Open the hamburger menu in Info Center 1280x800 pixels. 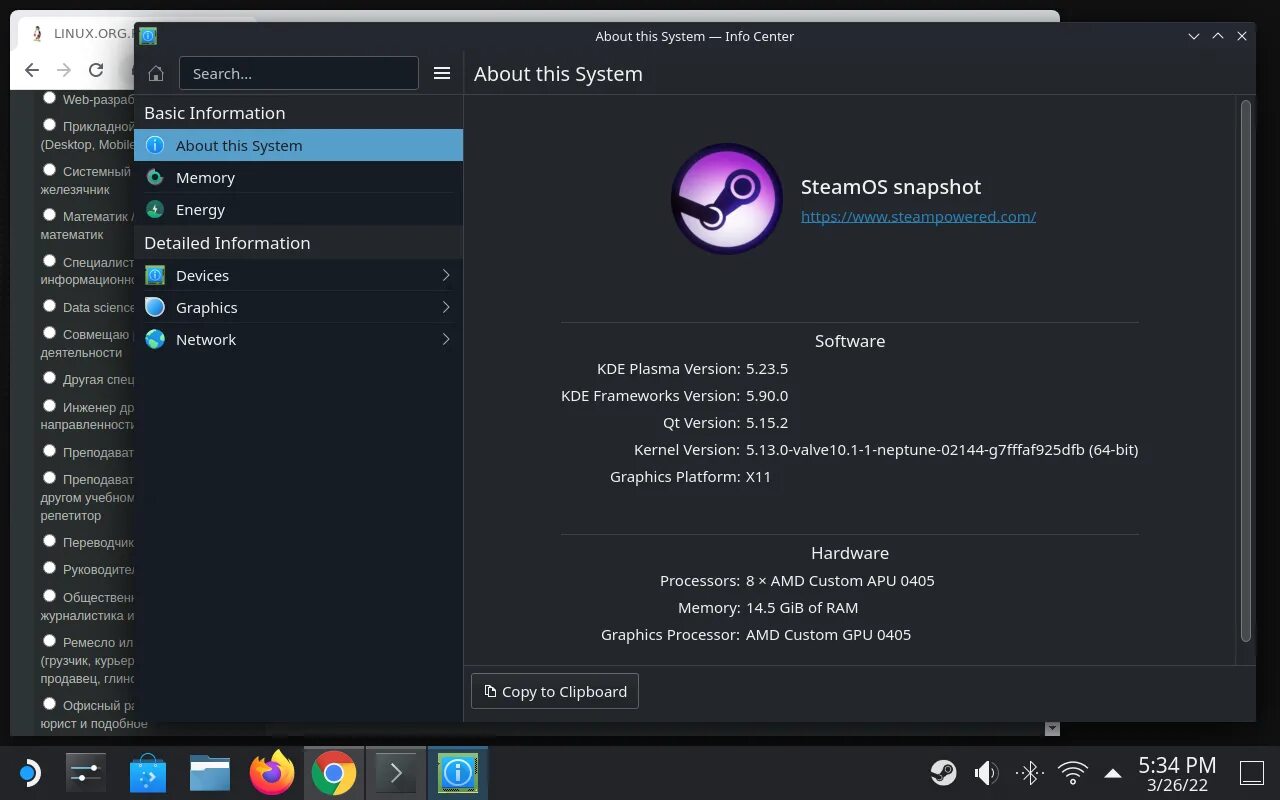coord(442,73)
